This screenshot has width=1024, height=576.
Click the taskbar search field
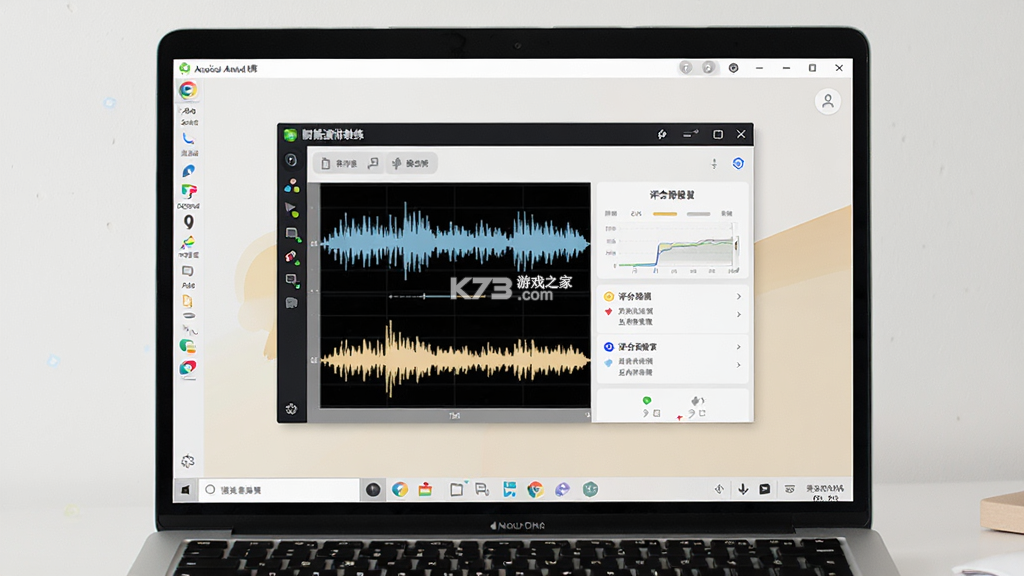click(x=280, y=490)
